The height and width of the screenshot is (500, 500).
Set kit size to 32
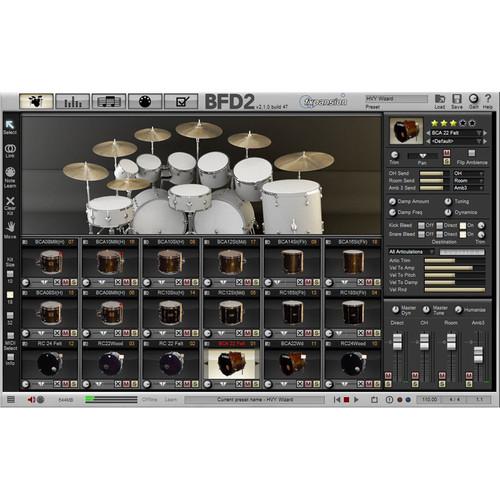[10, 315]
